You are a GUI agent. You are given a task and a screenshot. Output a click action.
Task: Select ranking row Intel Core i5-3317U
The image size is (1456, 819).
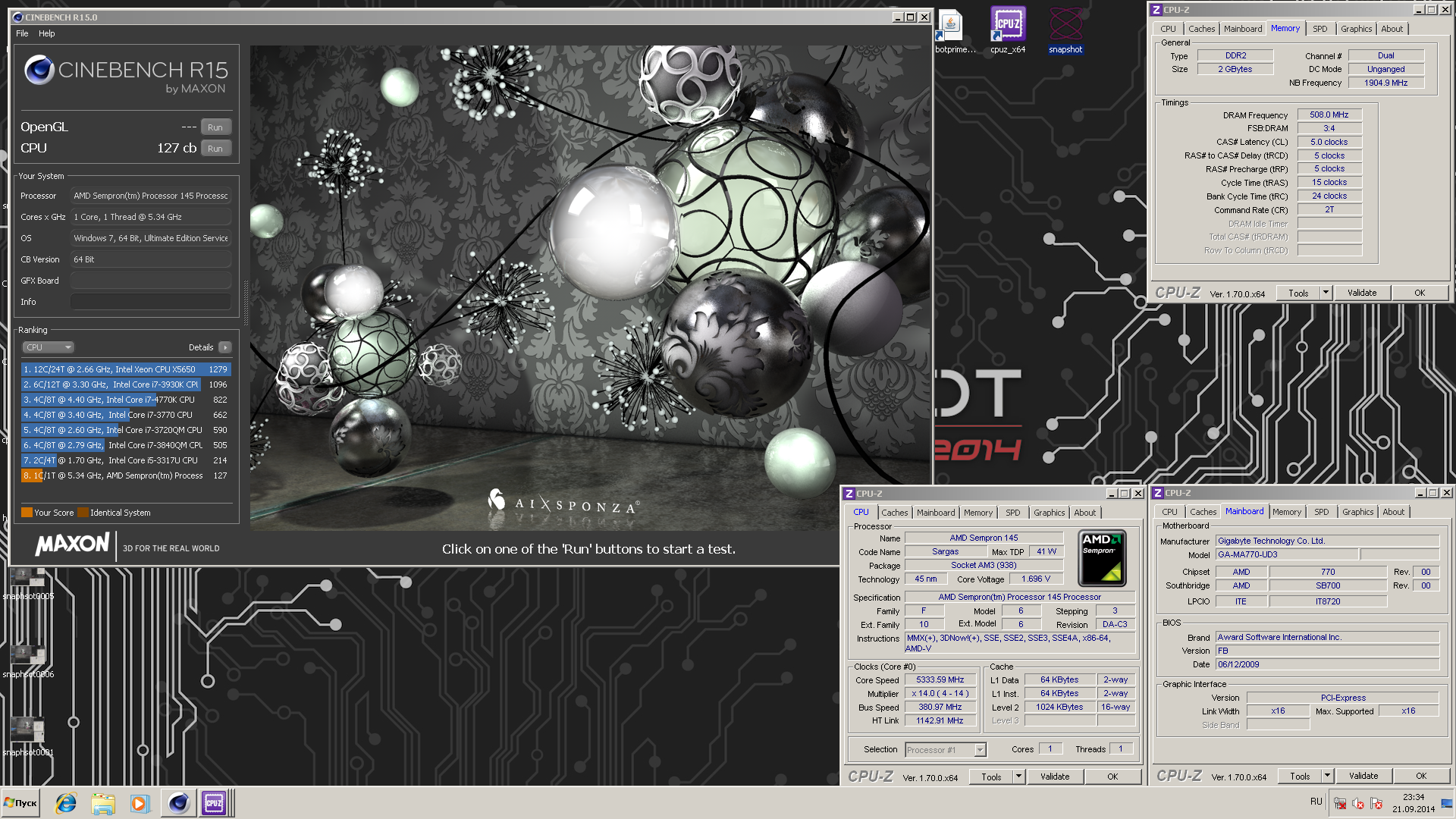126,460
